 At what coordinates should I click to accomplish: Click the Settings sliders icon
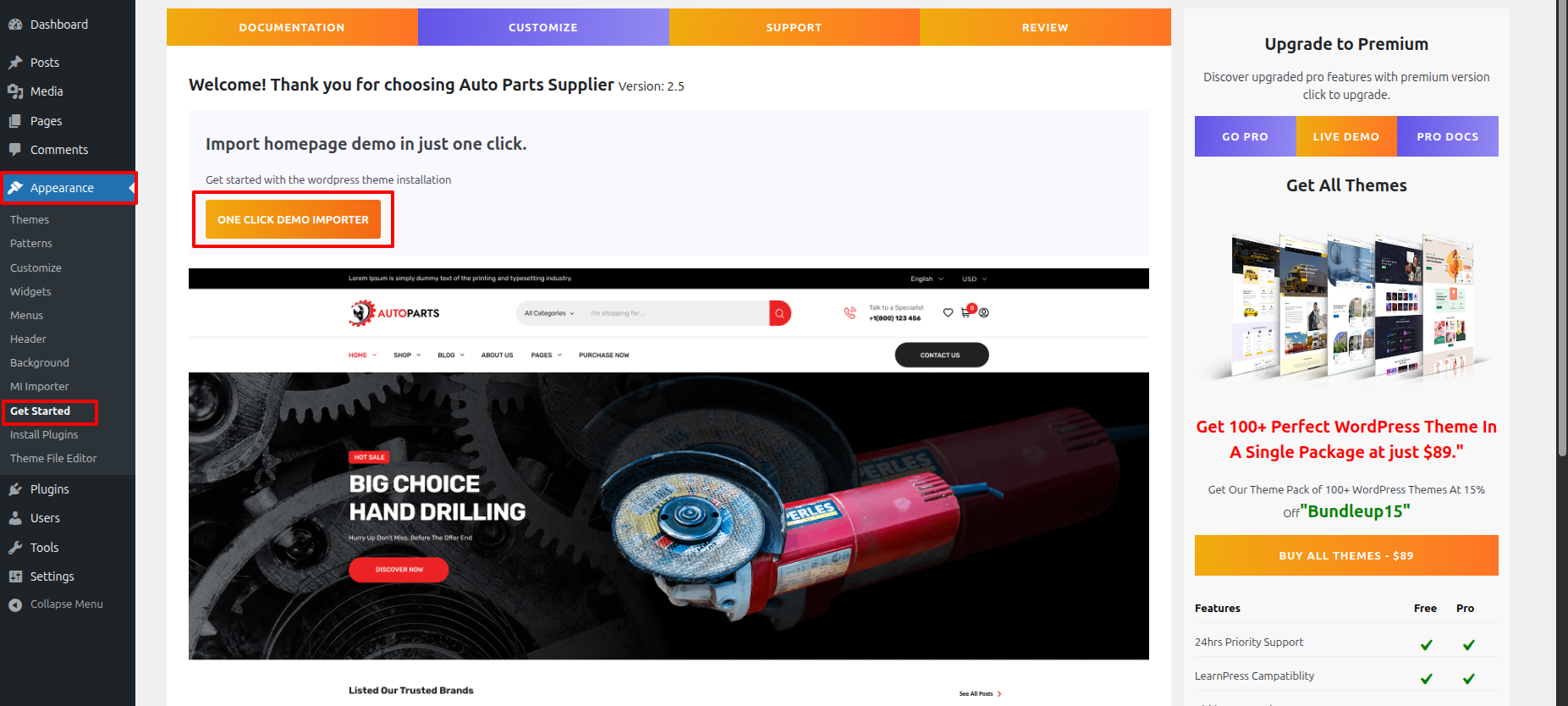(x=15, y=576)
